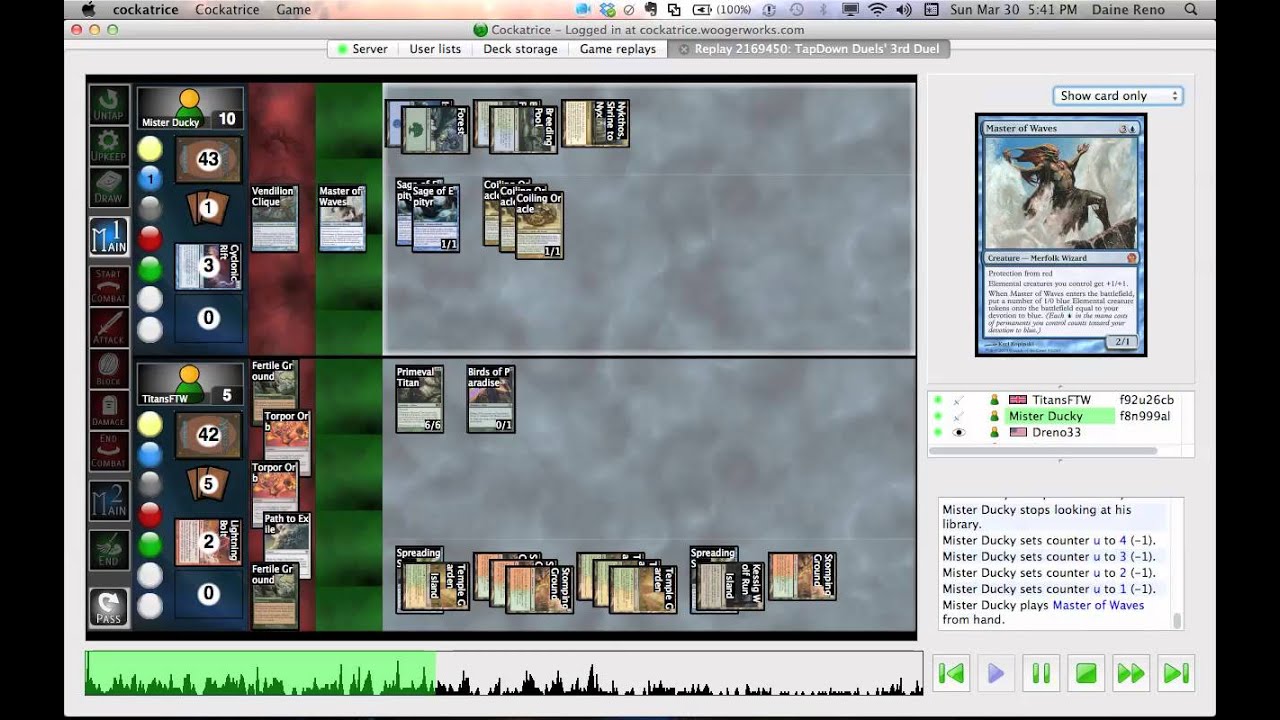Select TitansFTW in the player list
The width and height of the screenshot is (1280, 720).
tap(1061, 400)
